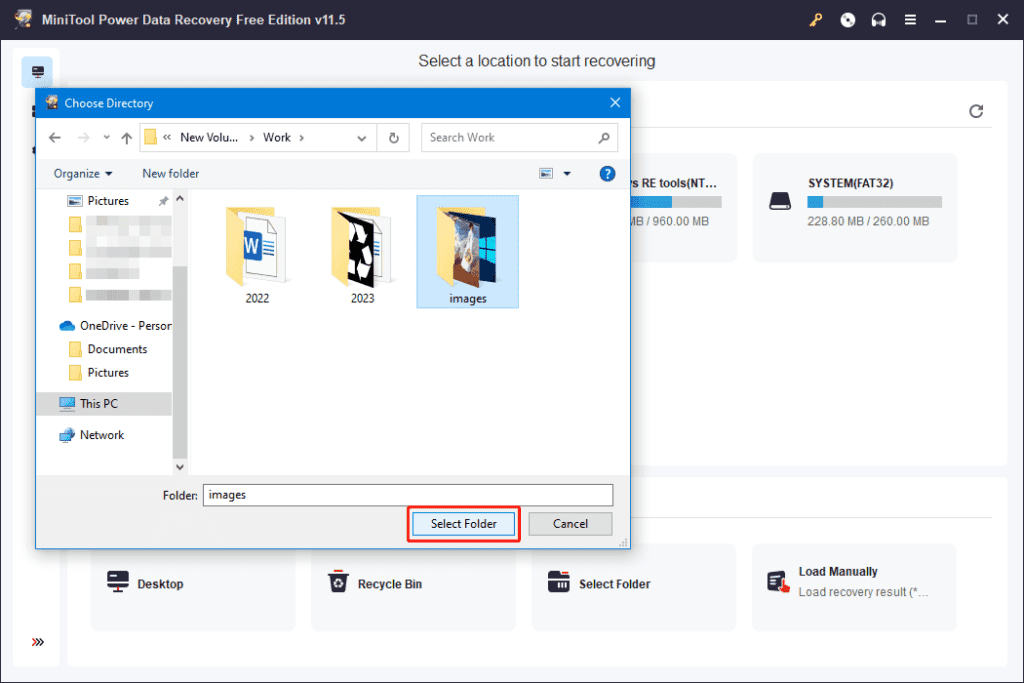Expand the MiniTool sidebar with double arrows
The width and height of the screenshot is (1024, 683).
38,642
